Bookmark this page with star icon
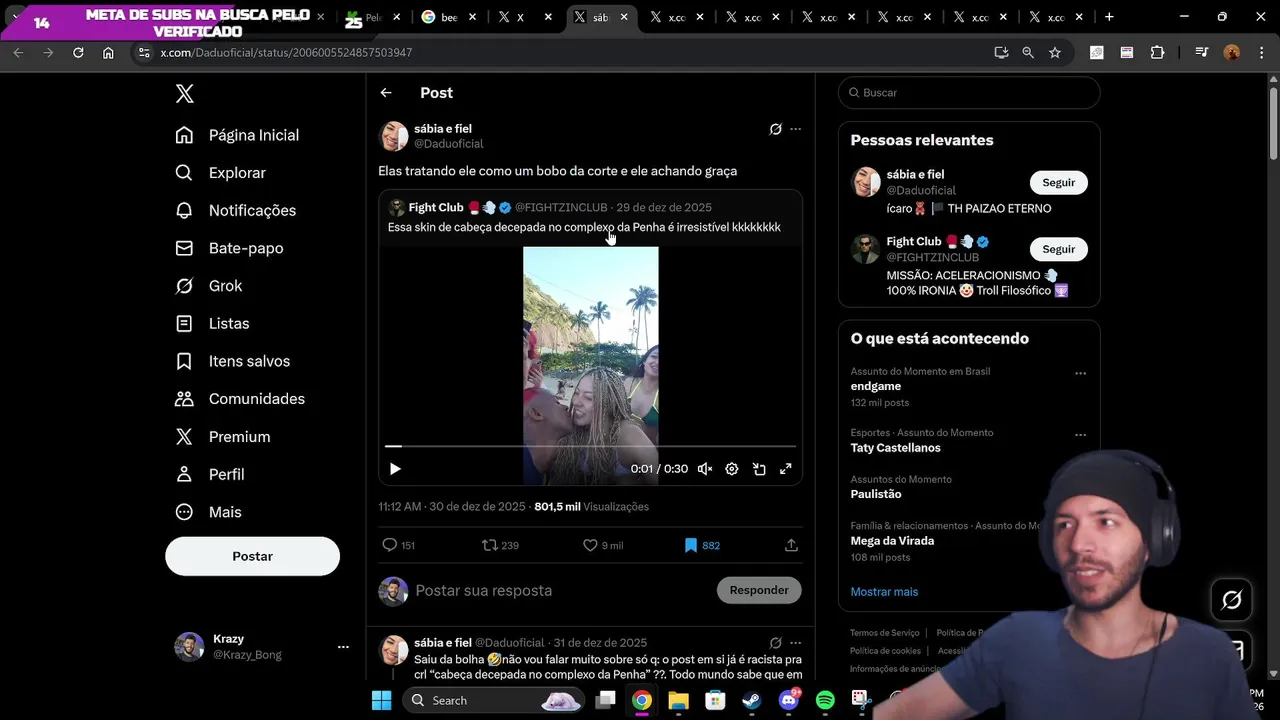This screenshot has width=1280, height=720. tap(1055, 52)
